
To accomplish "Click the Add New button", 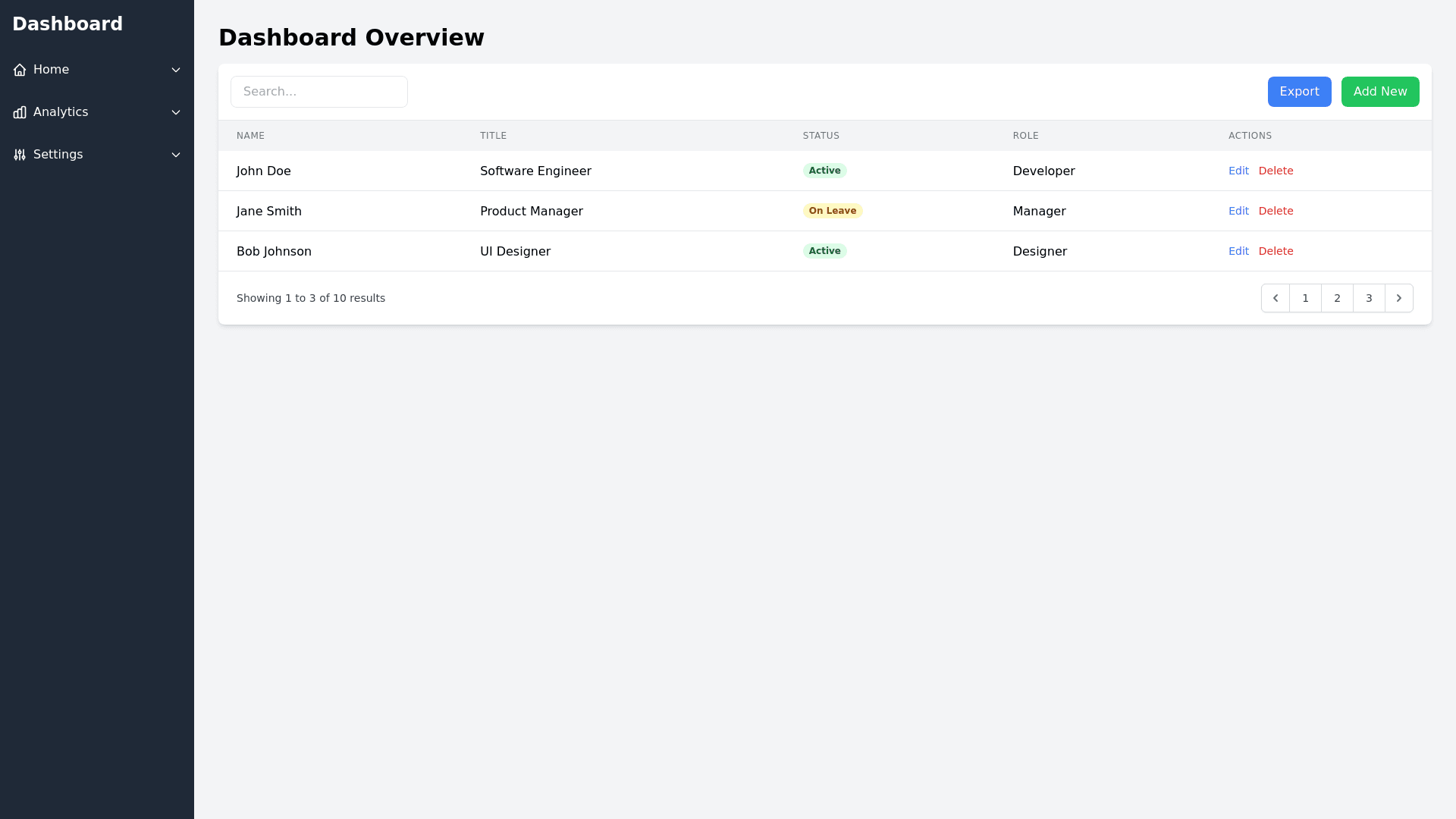I will (x=1379, y=91).
